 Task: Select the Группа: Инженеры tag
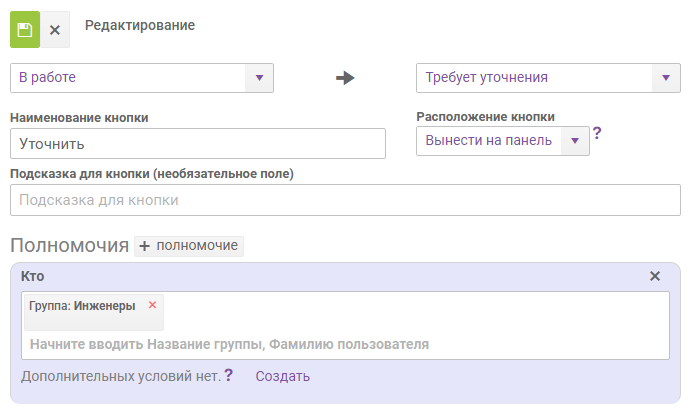click(x=82, y=306)
